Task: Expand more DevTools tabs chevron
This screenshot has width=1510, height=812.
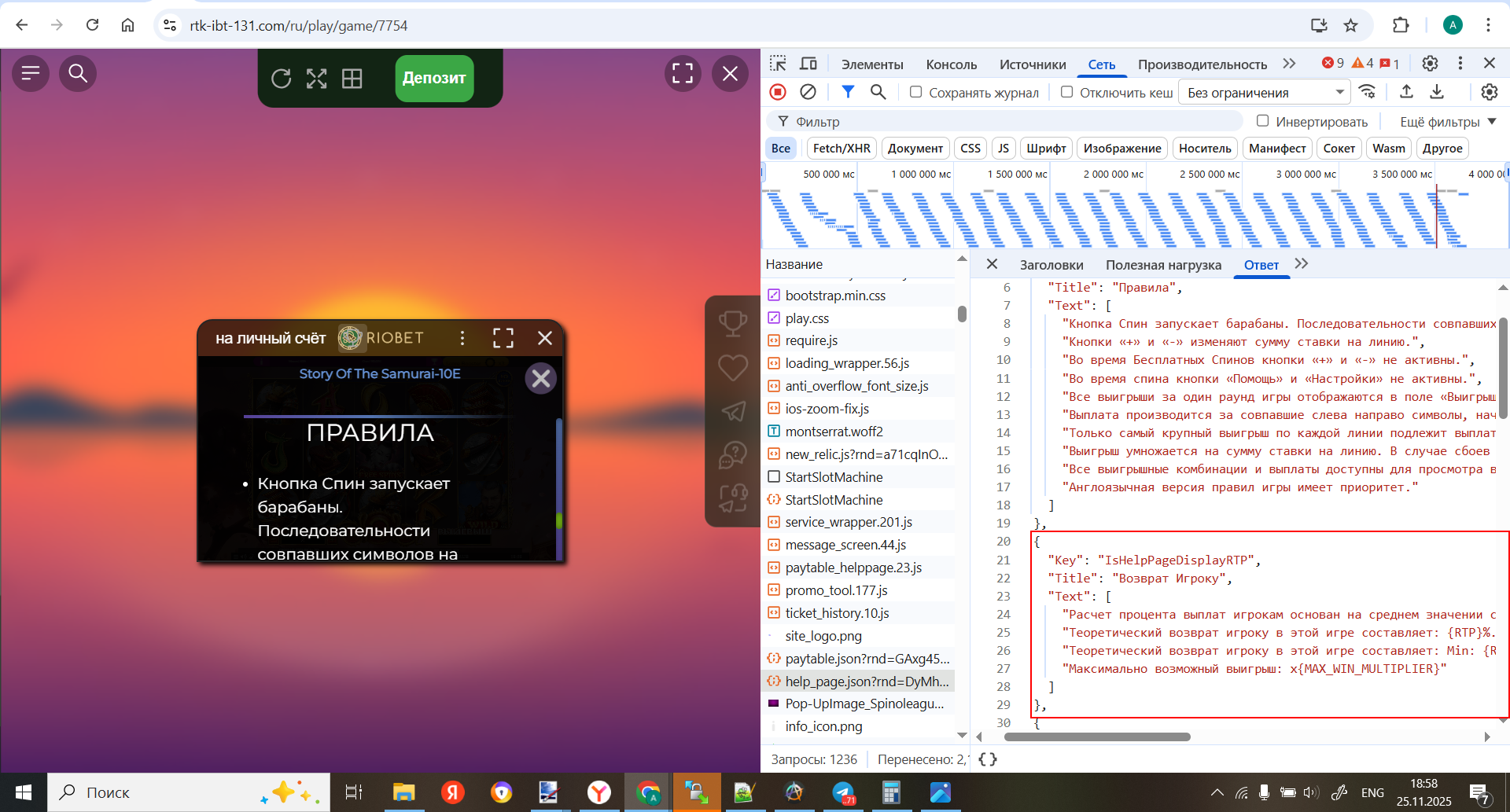Action: point(1289,64)
